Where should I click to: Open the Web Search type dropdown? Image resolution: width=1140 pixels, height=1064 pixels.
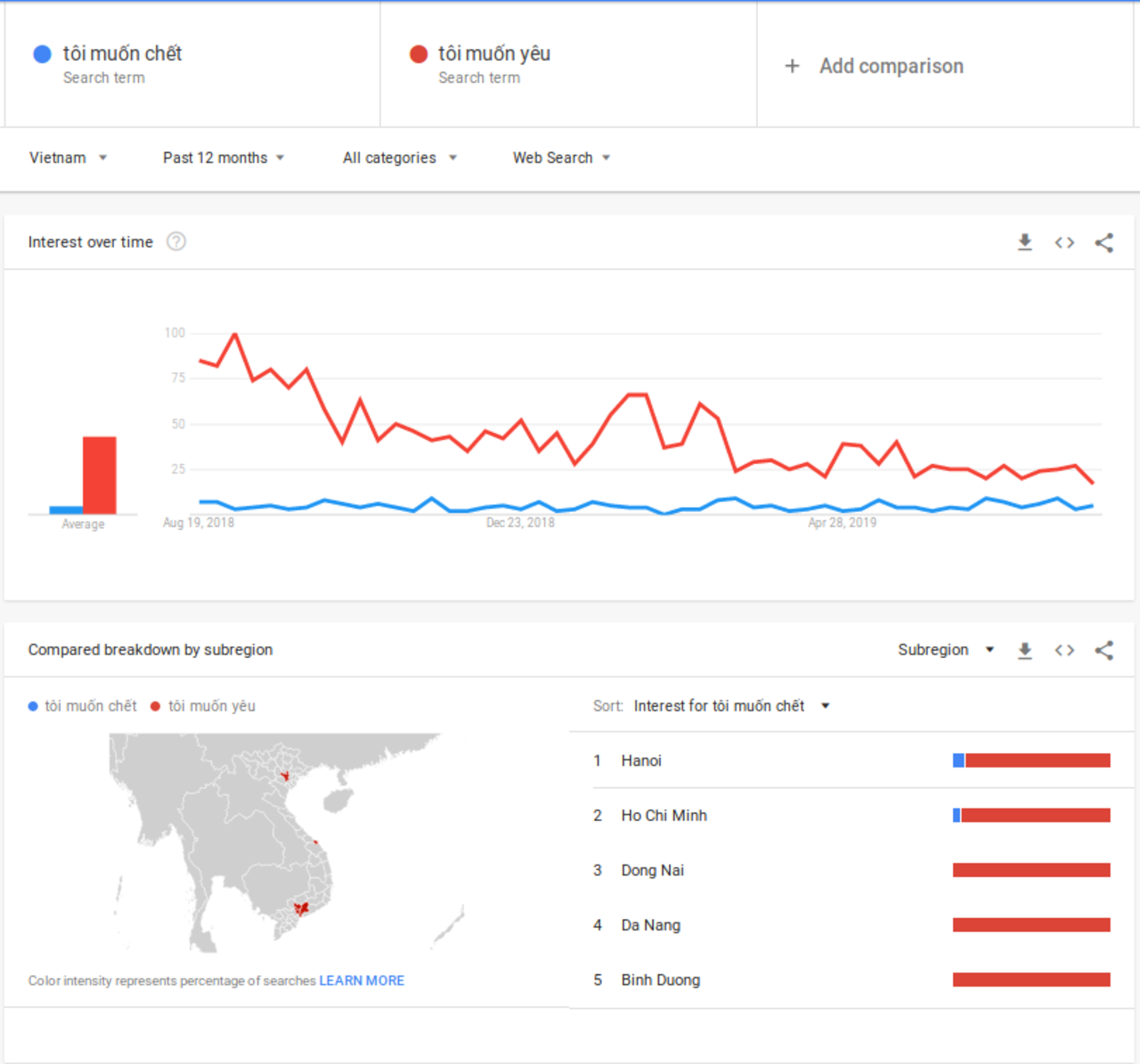click(561, 158)
